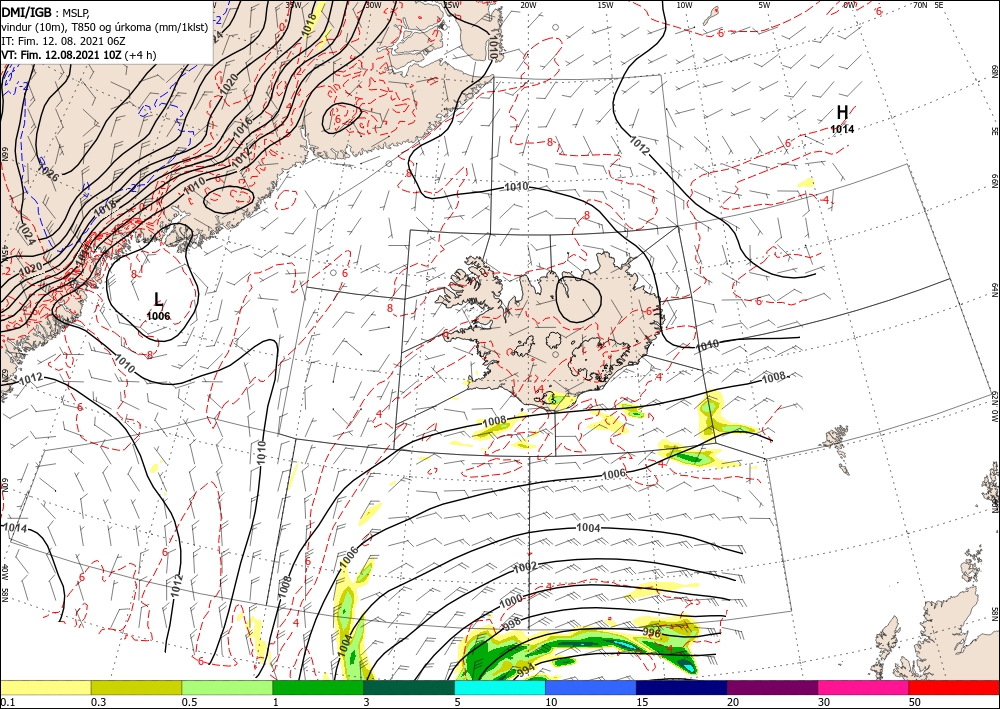Viewport: 1000px width, 709px height.
Task: Click the 1016 isobar label
Action: [242, 126]
